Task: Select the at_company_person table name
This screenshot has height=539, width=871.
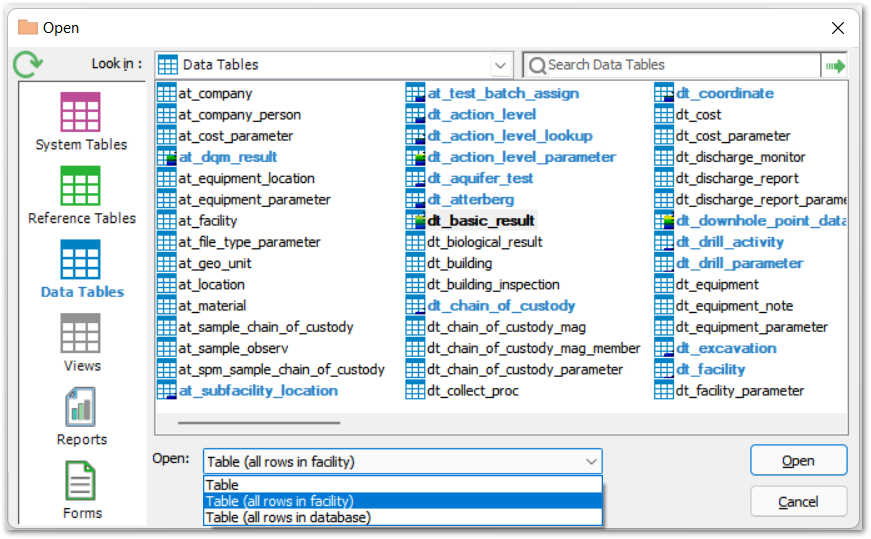Action: (x=239, y=114)
